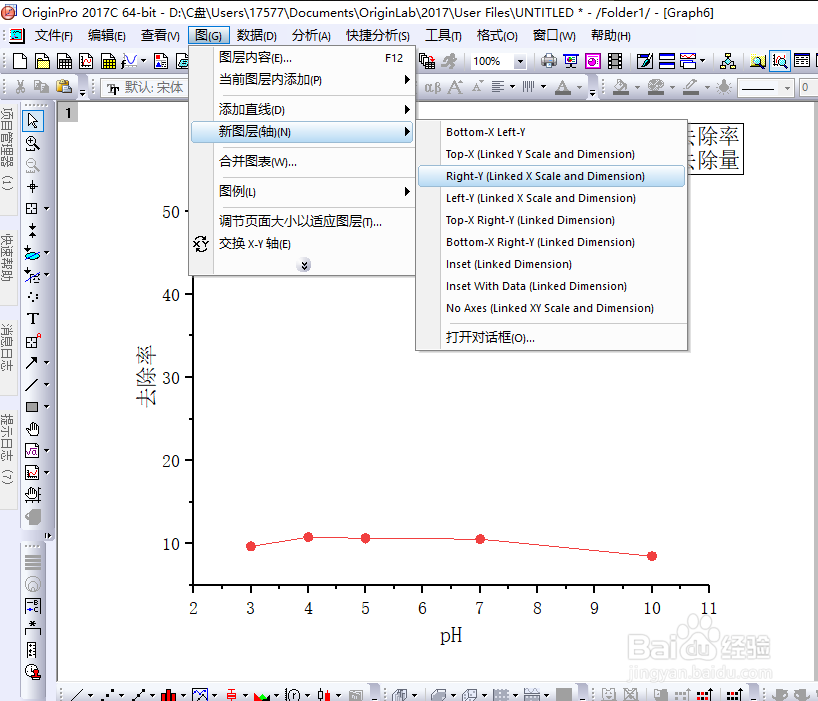This screenshot has height=701, width=818.
Task: Select the Pointer tool in the left toolbox
Action: (33, 120)
